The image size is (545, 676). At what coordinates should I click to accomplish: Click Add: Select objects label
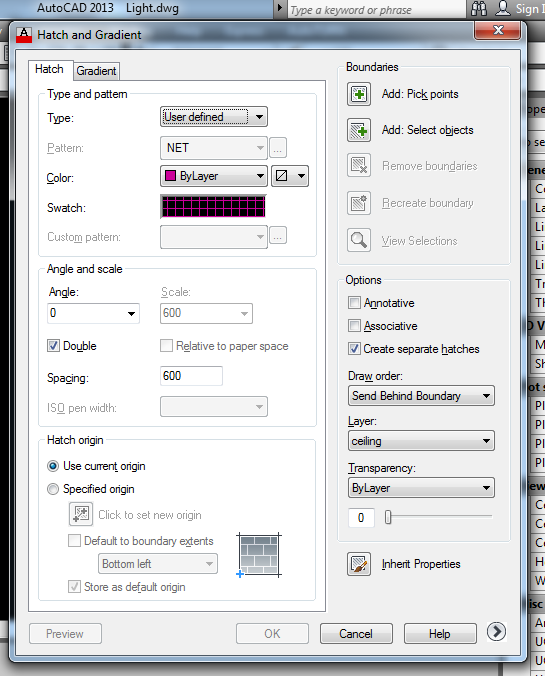[427, 130]
